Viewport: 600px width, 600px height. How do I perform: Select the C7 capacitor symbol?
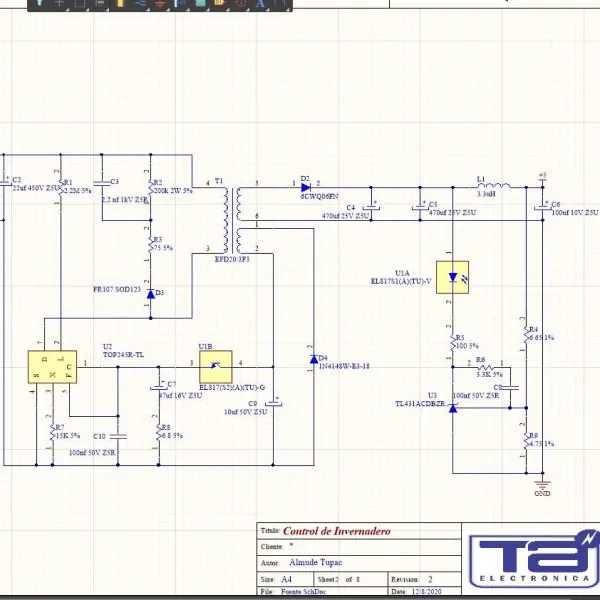coord(158,386)
